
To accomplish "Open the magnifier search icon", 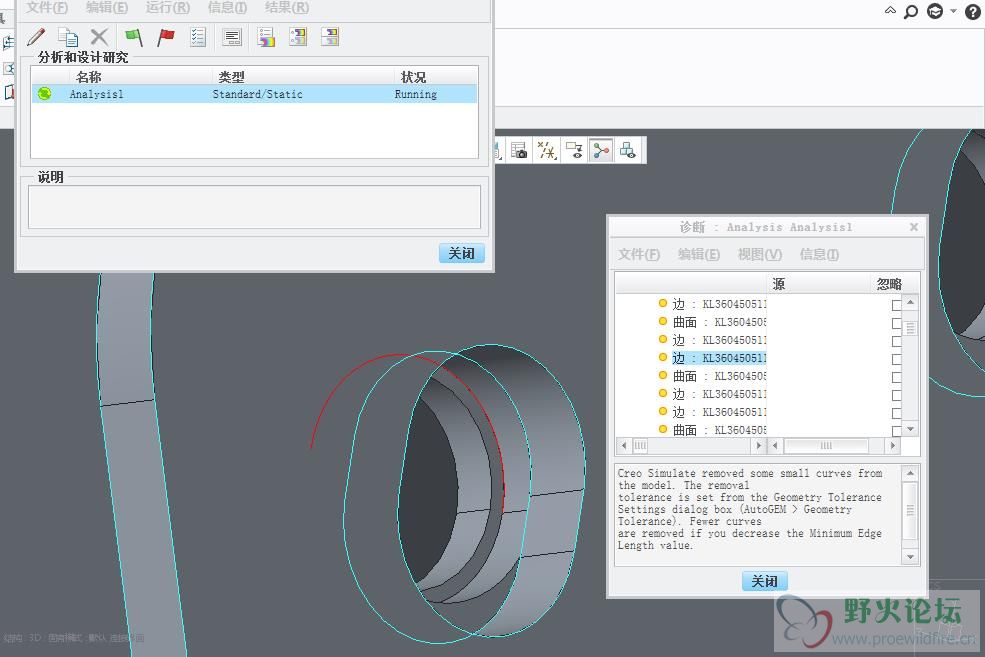I will [911, 11].
